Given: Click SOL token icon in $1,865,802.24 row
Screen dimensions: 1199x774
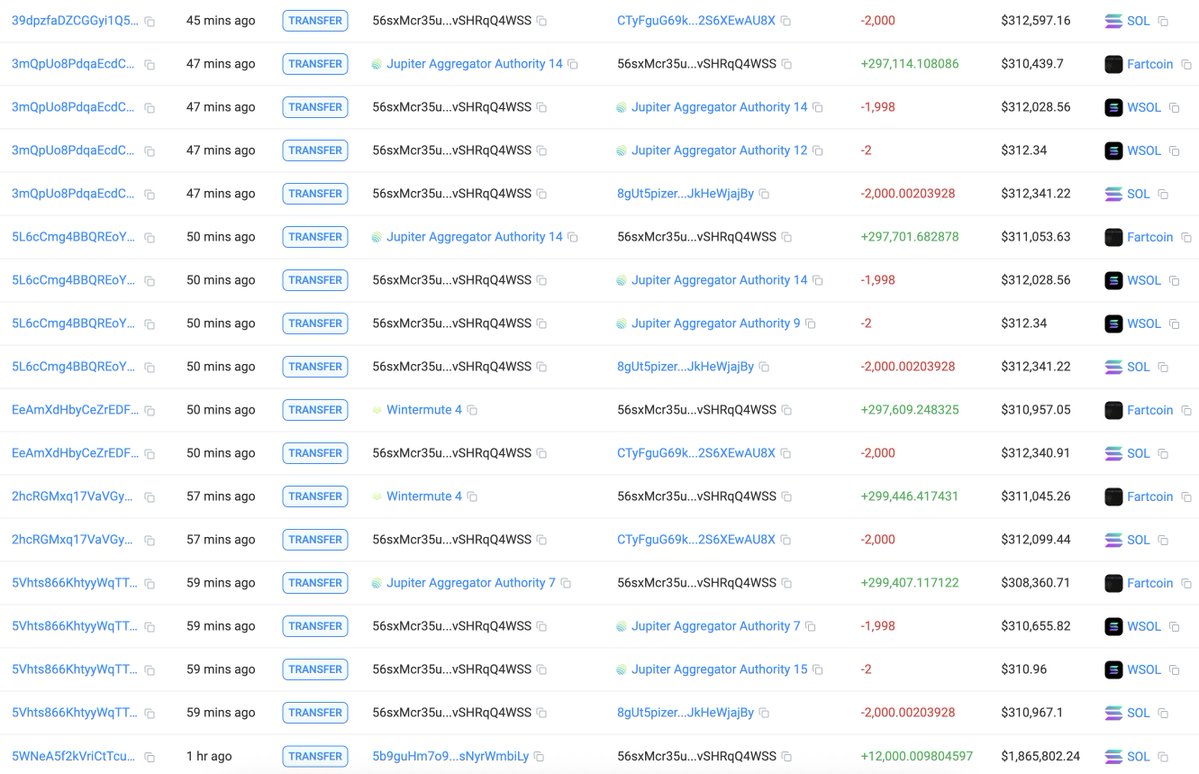Looking at the screenshot, I should 1113,756.
